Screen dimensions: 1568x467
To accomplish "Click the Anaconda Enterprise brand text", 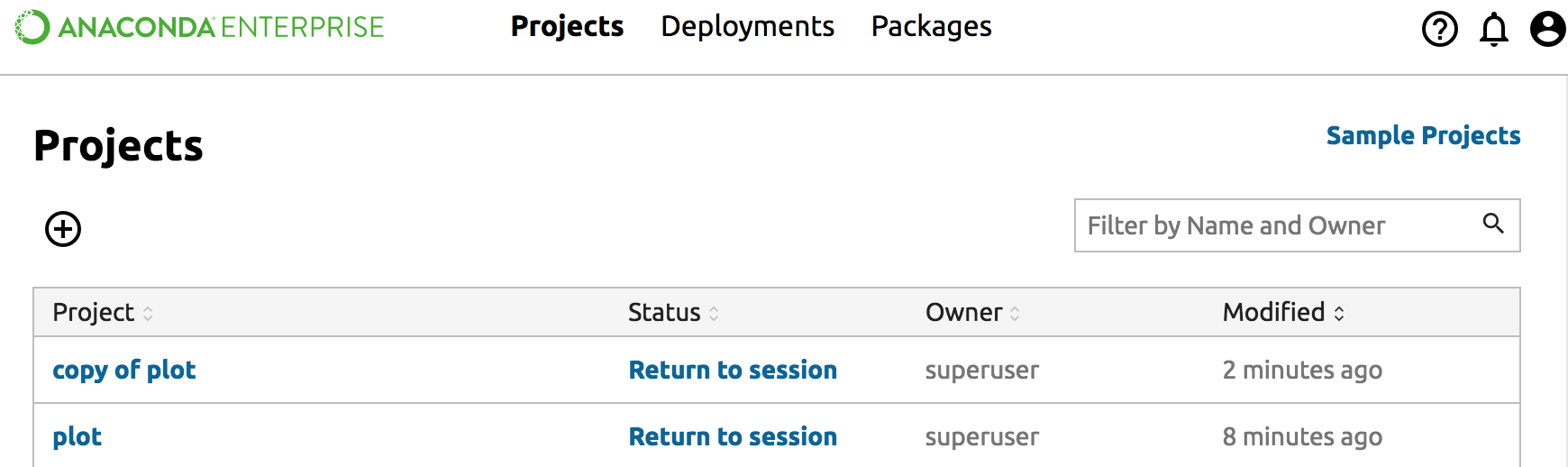I will [222, 27].
